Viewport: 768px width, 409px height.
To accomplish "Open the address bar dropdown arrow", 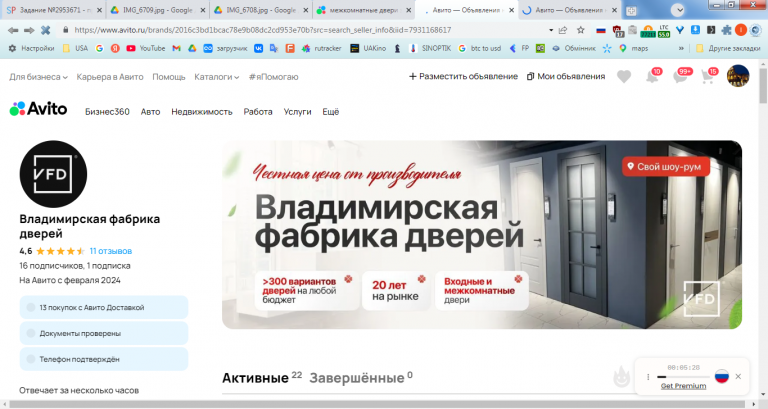I will click(x=551, y=30).
